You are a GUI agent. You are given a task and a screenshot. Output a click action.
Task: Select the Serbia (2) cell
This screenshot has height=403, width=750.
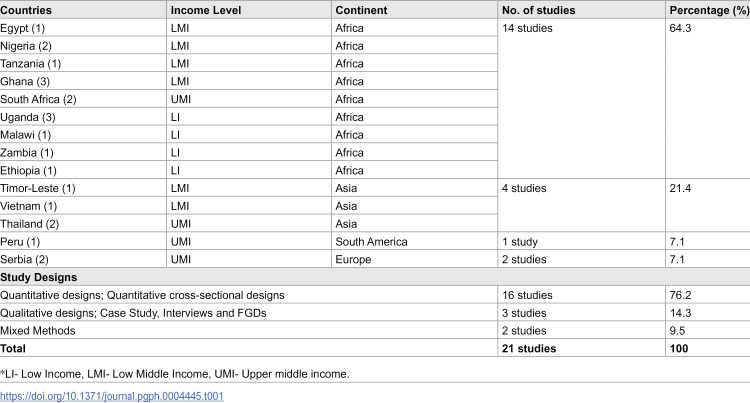point(24,260)
